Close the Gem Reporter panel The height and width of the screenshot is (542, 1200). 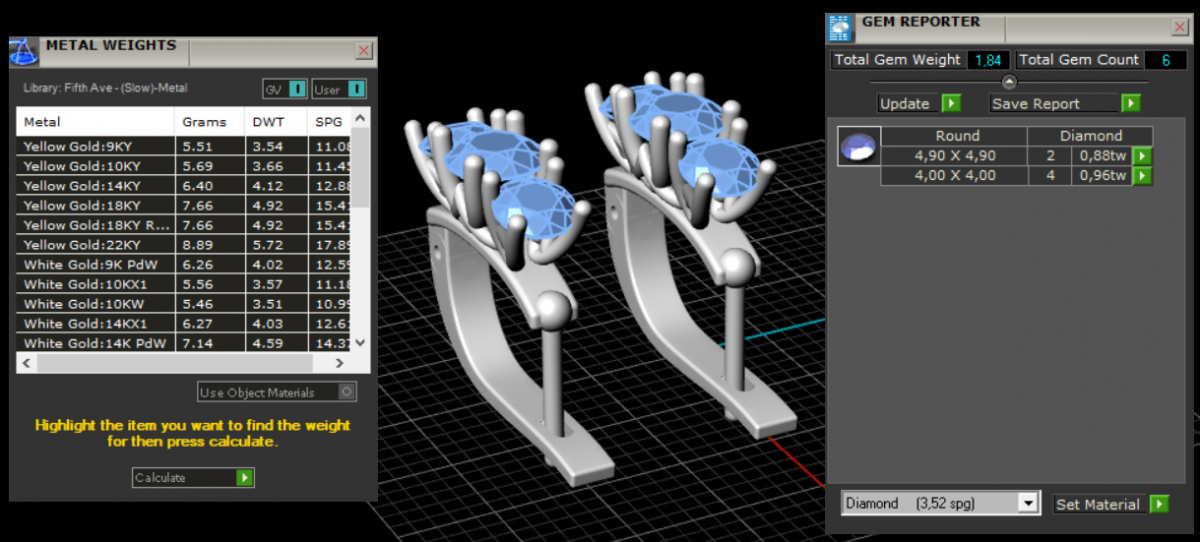(x=1179, y=28)
